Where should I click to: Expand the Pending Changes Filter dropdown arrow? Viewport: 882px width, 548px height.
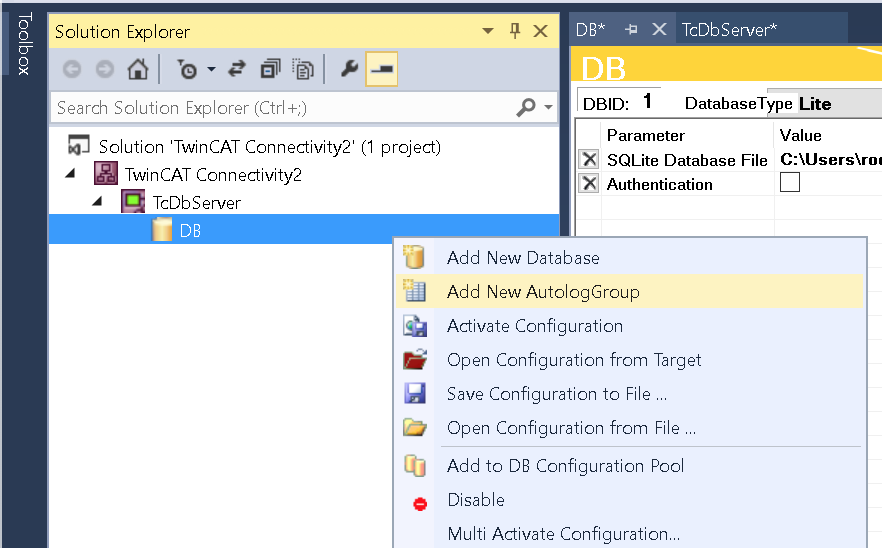[x=211, y=69]
